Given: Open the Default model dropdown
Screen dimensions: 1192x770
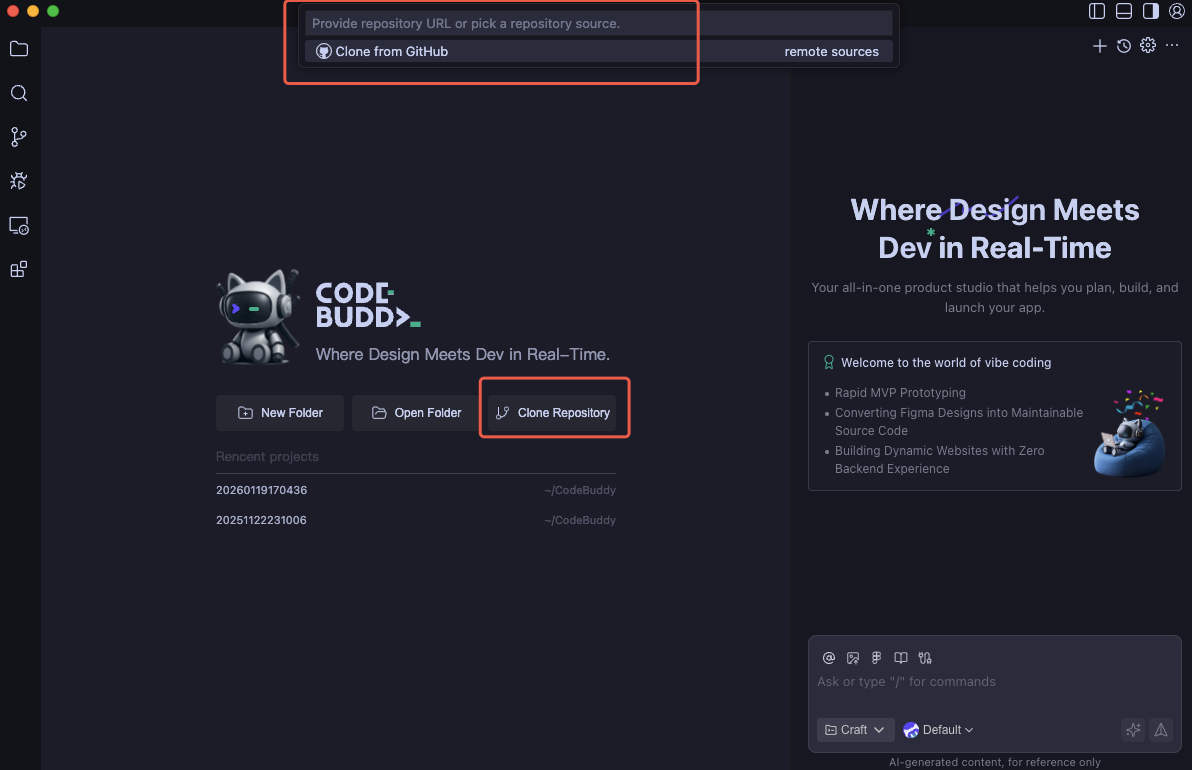Looking at the screenshot, I should 938,730.
